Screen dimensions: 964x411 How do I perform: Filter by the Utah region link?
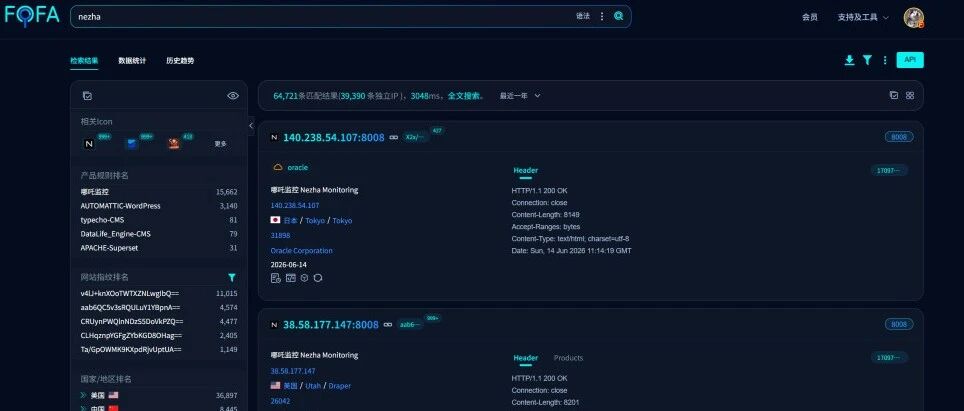pyautogui.click(x=313, y=386)
